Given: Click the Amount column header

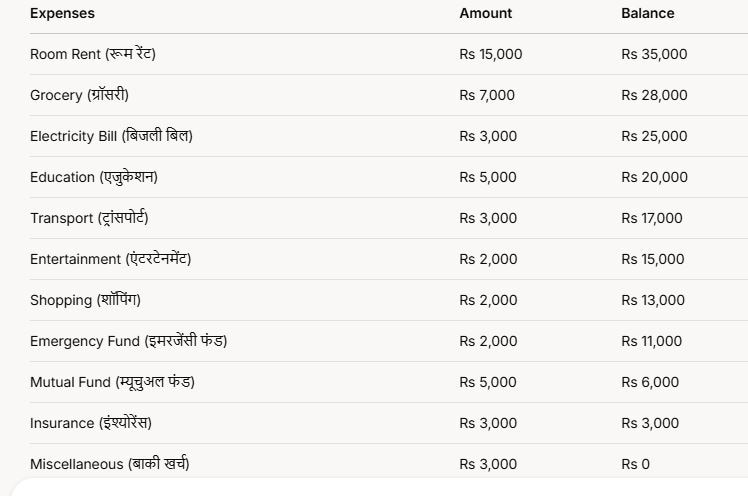Looking at the screenshot, I should pyautogui.click(x=485, y=13).
